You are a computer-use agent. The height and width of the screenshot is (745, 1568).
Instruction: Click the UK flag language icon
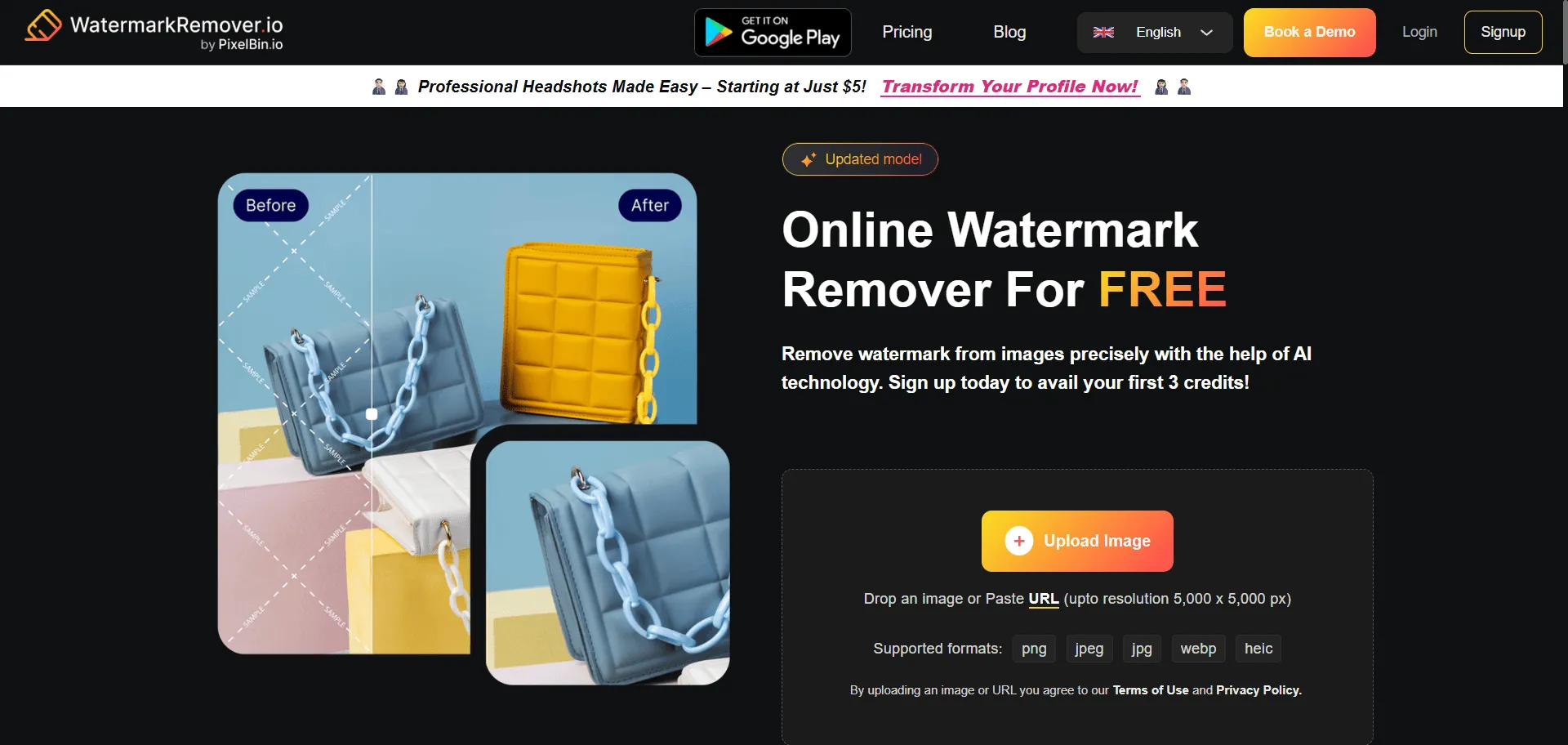click(1103, 33)
